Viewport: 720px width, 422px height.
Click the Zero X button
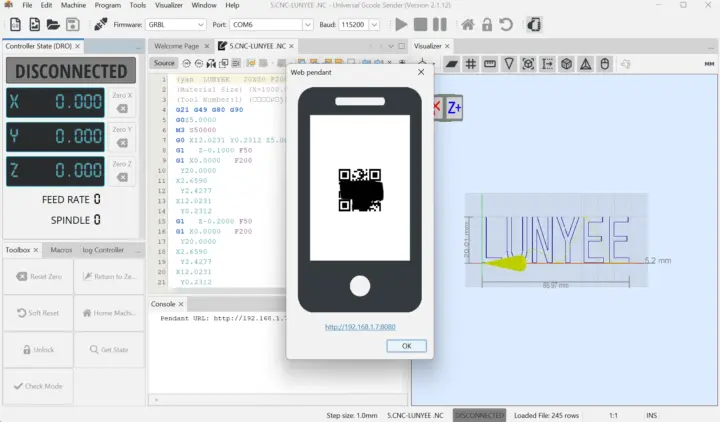[122, 102]
